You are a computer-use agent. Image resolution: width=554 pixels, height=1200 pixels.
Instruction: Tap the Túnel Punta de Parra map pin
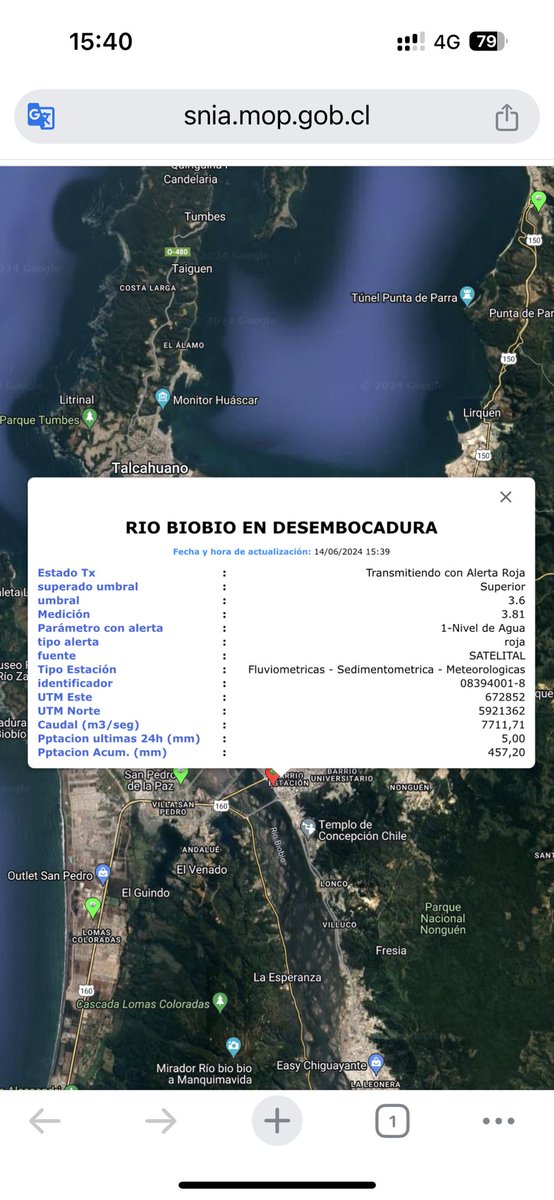[x=466, y=296]
